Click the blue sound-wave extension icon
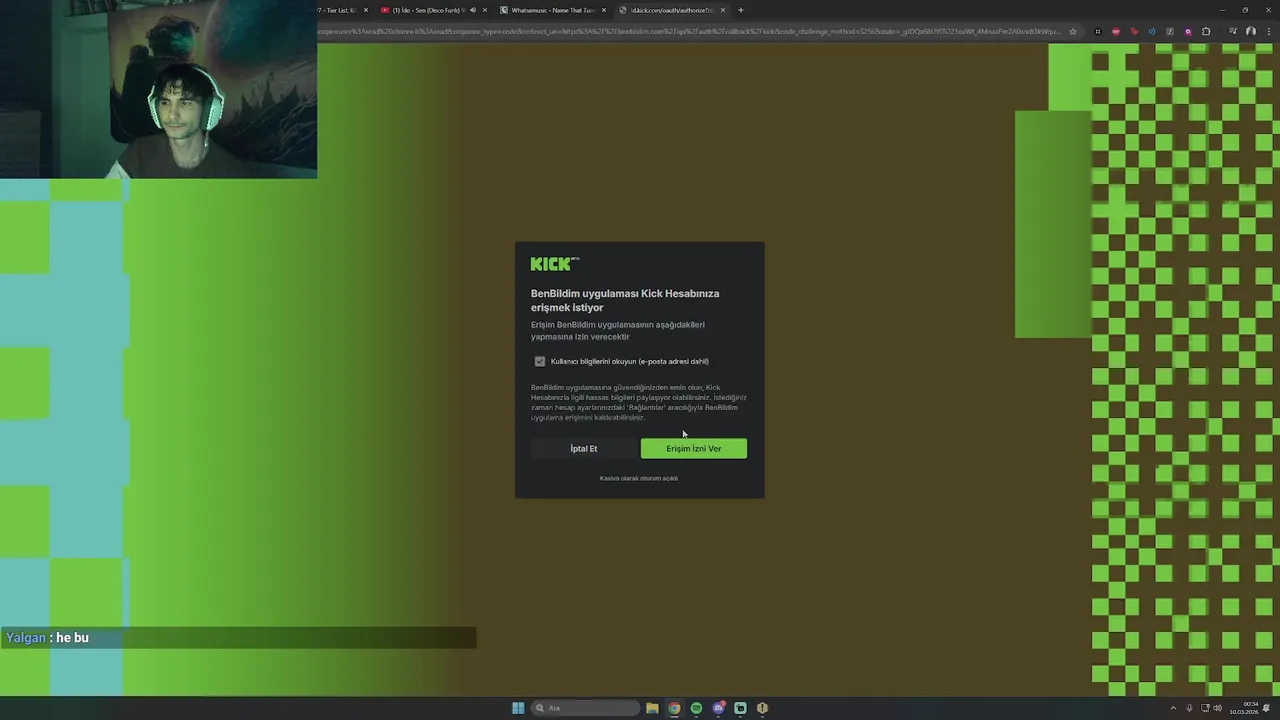 [x=1152, y=31]
